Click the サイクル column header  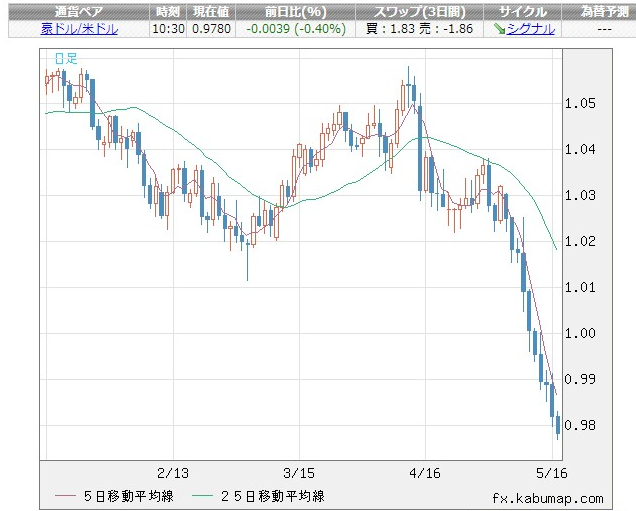tap(524, 11)
